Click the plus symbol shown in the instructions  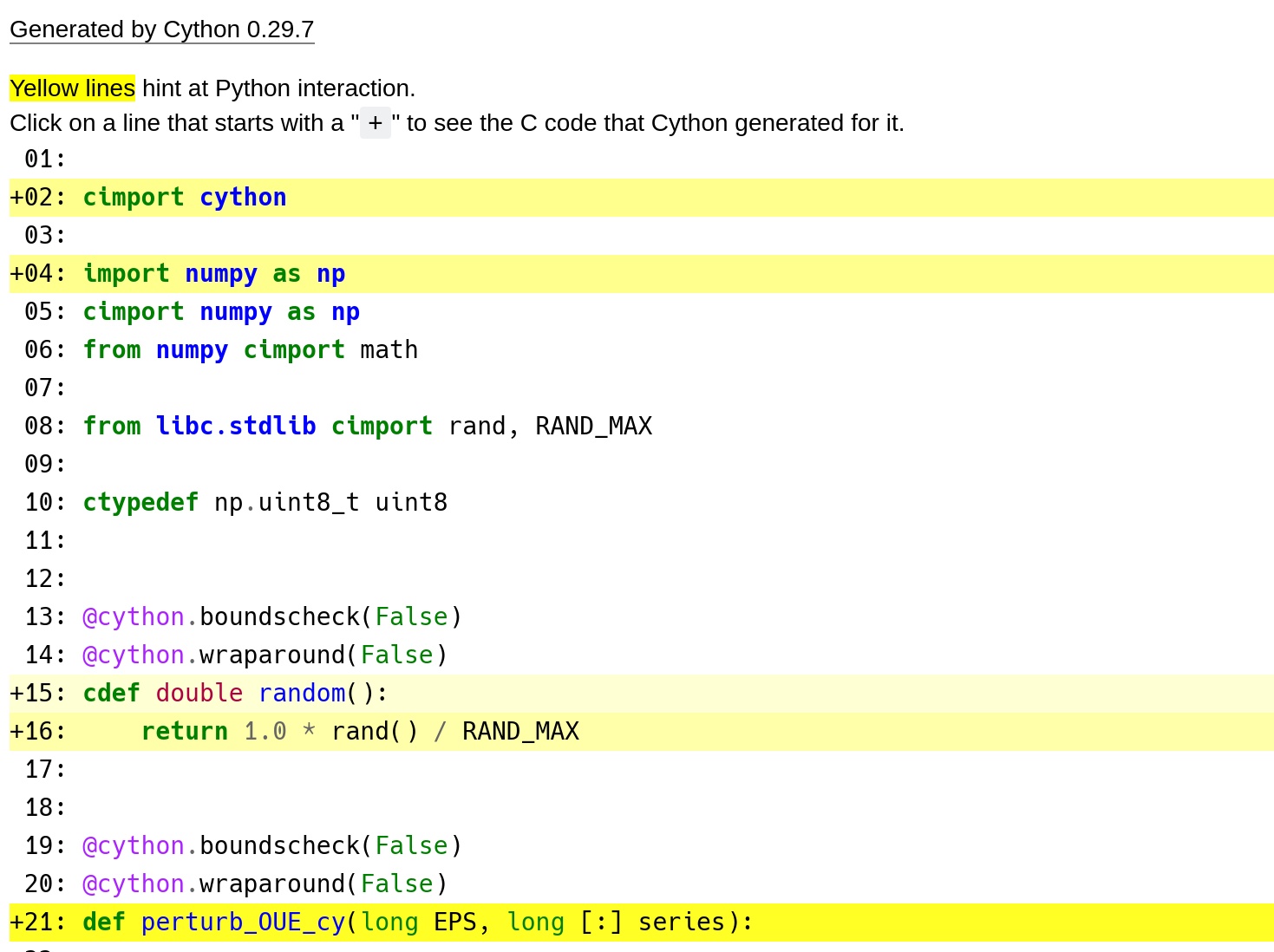pos(375,122)
